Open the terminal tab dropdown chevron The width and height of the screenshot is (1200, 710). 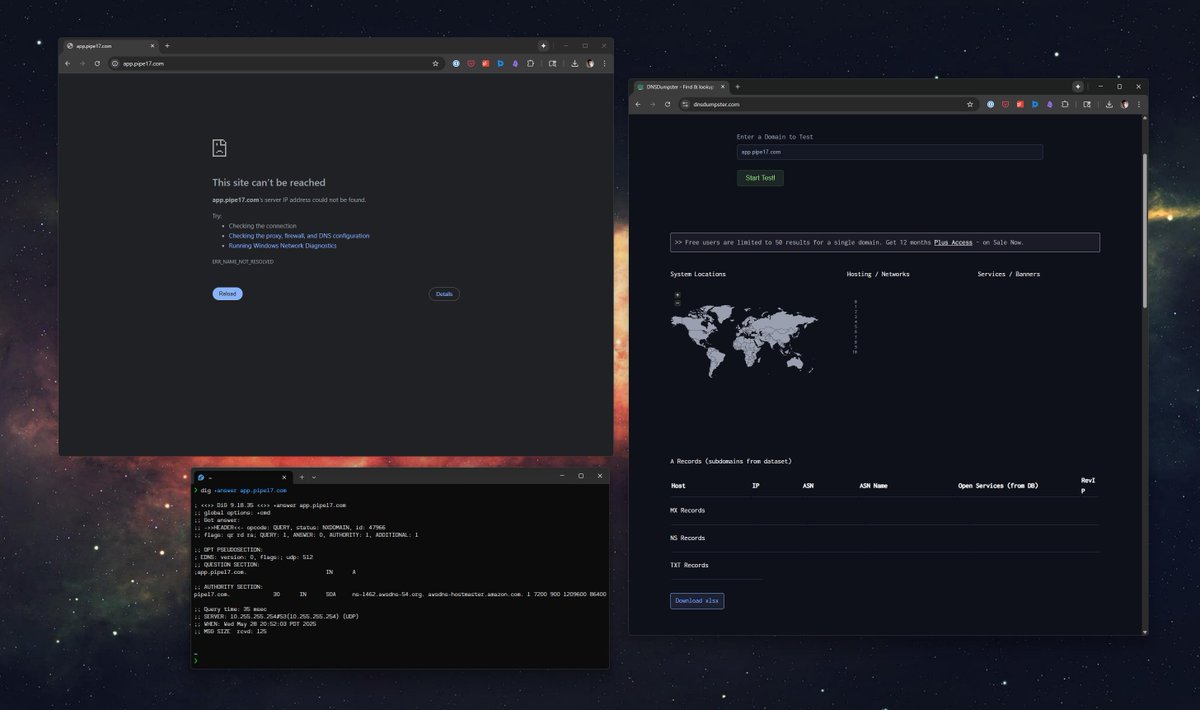tap(314, 477)
